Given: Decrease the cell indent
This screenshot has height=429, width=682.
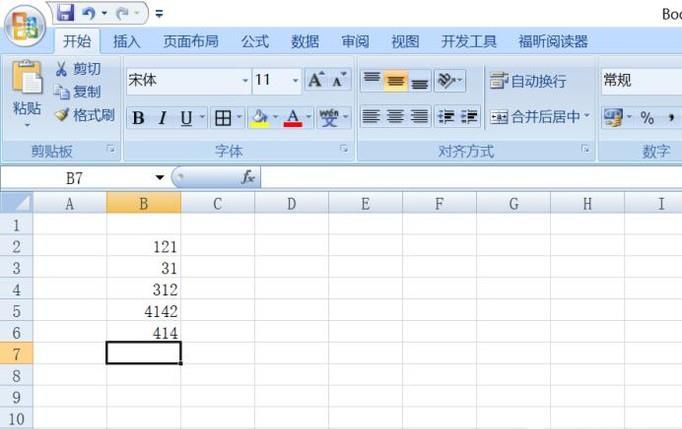Looking at the screenshot, I should point(446,117).
